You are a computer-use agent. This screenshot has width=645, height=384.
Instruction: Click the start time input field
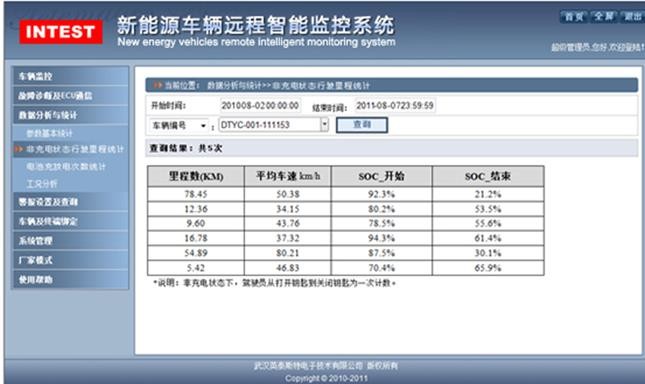260,106
